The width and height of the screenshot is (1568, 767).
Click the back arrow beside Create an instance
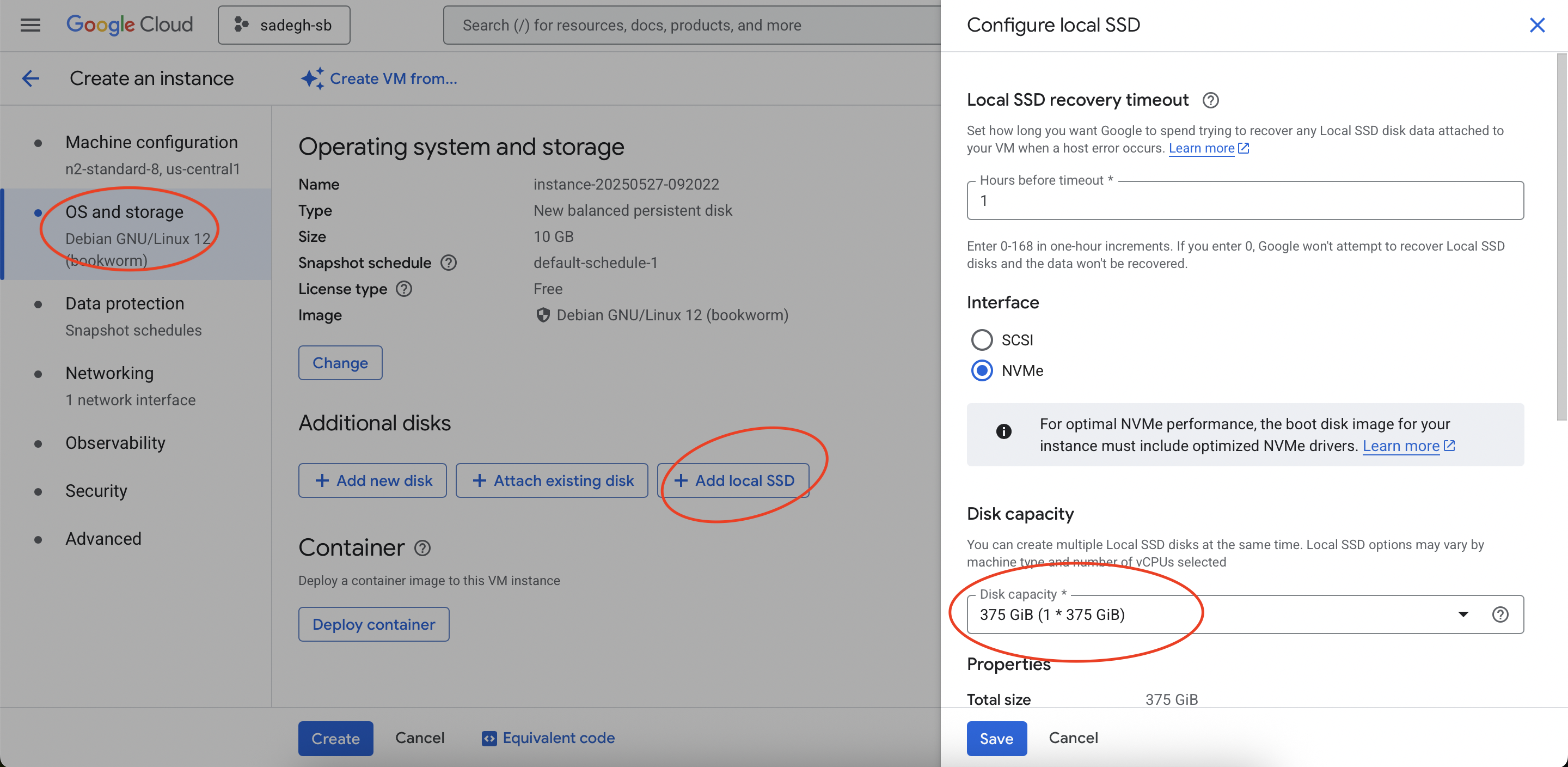click(x=30, y=78)
